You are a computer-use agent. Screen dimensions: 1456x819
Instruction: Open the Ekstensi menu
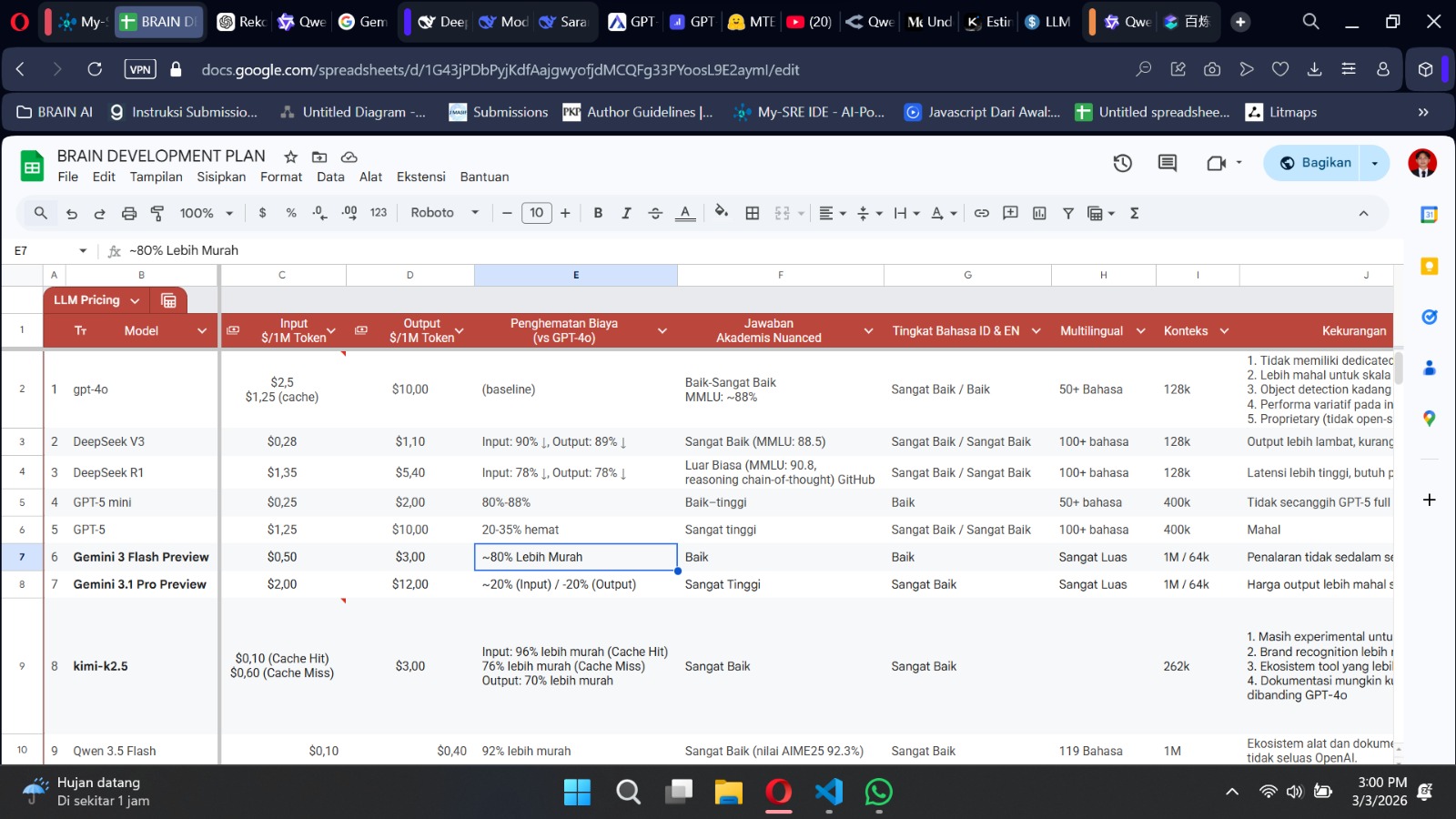click(421, 177)
